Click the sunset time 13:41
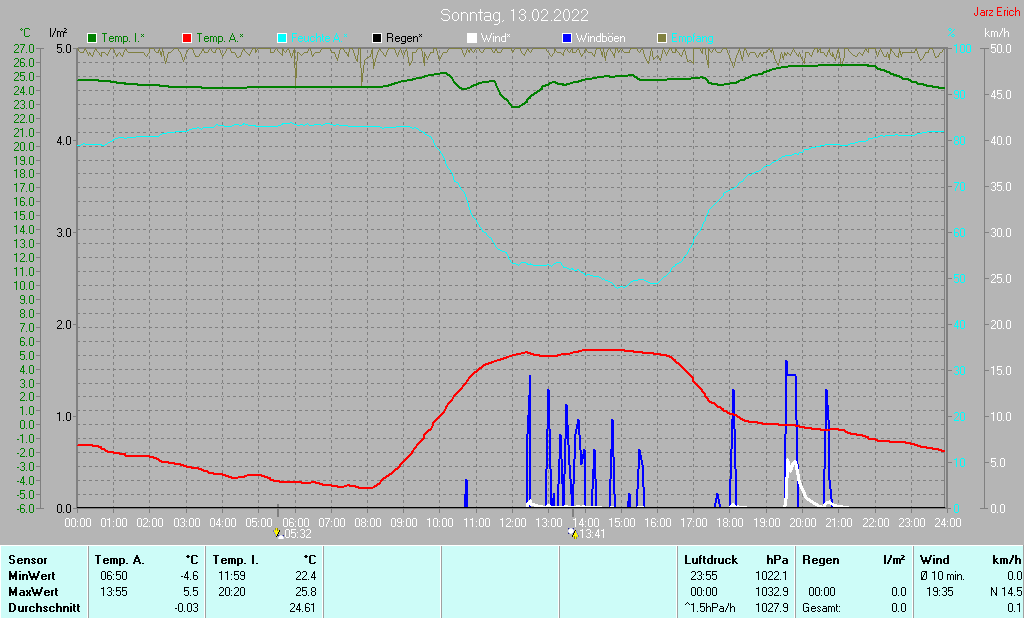 click(x=592, y=534)
